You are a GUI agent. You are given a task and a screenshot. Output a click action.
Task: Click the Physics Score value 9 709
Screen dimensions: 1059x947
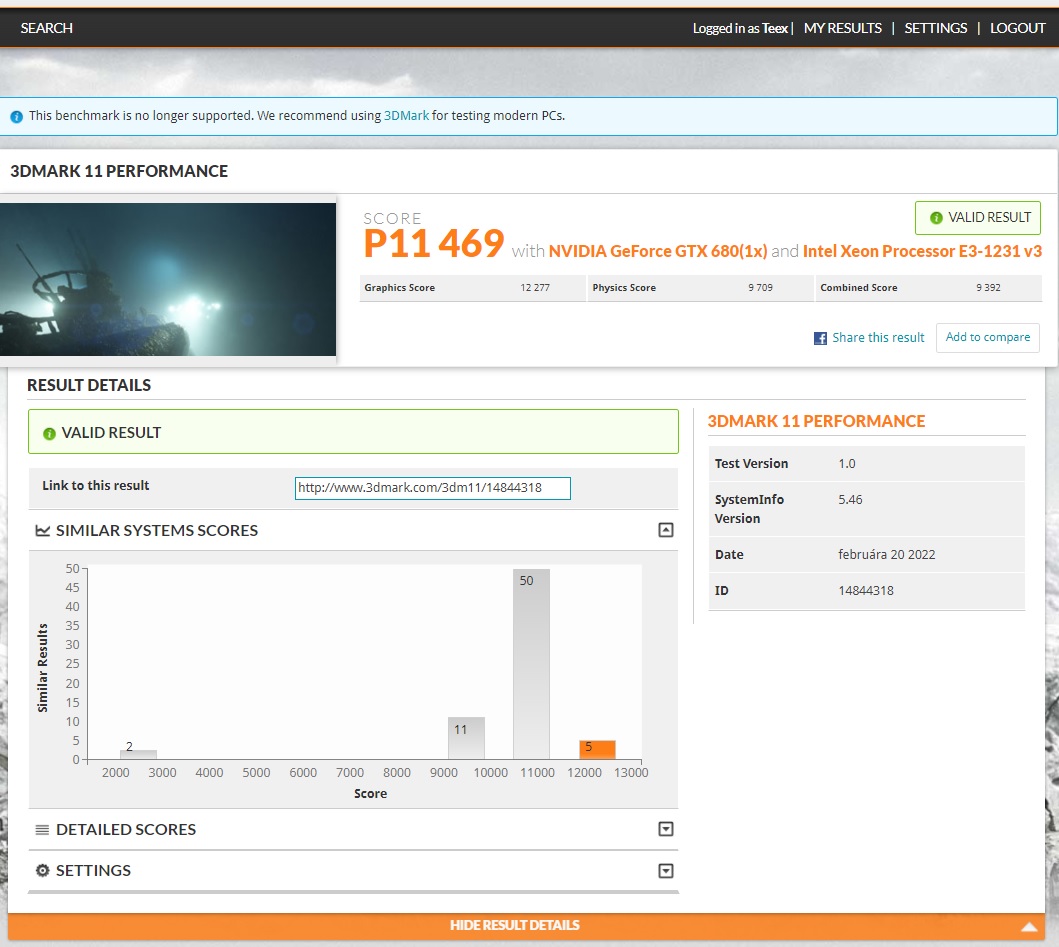(760, 288)
